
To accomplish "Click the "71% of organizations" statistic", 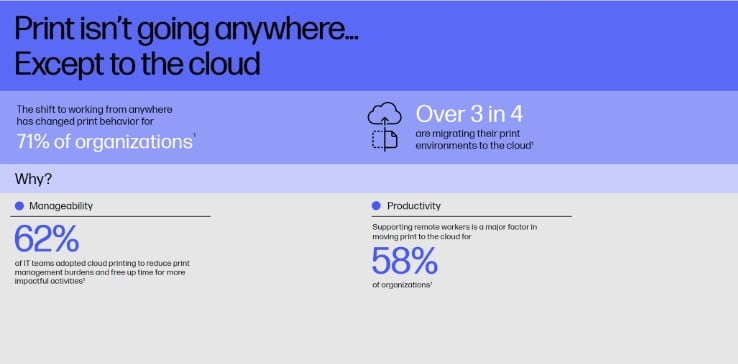I will pos(104,142).
